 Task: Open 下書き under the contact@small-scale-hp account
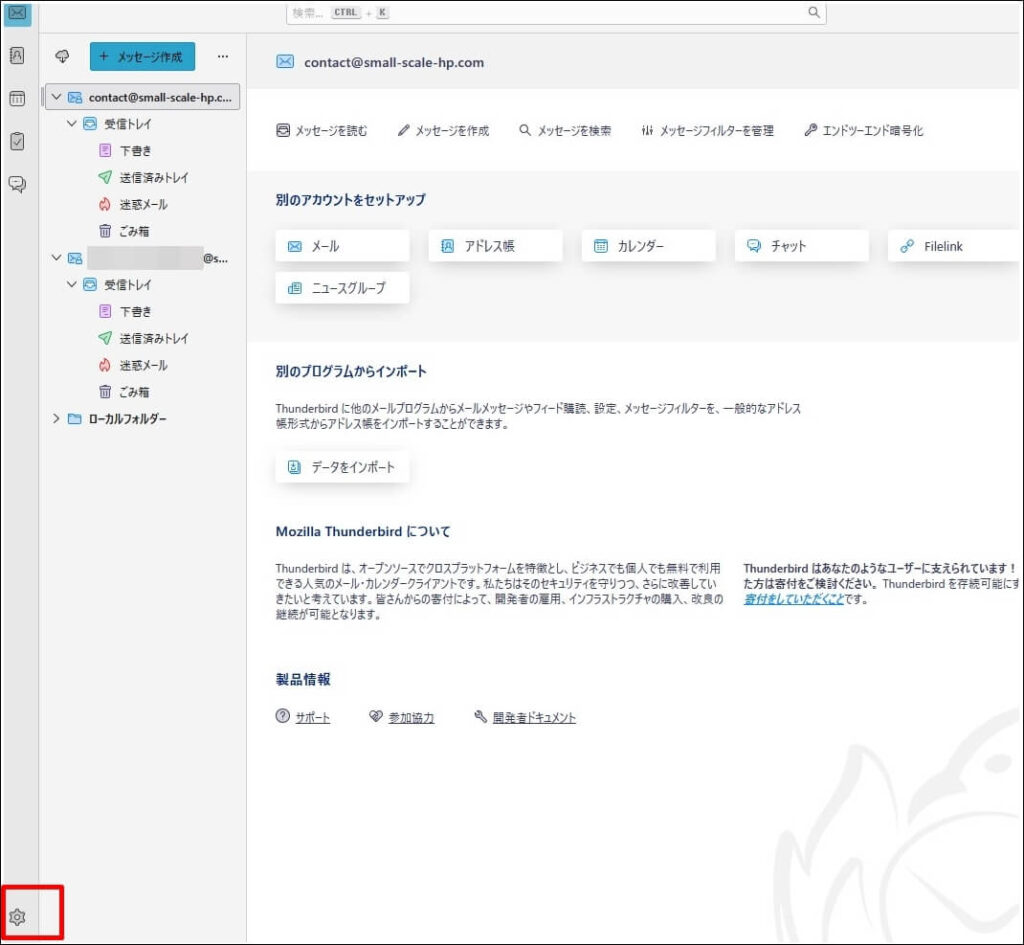click(135, 151)
